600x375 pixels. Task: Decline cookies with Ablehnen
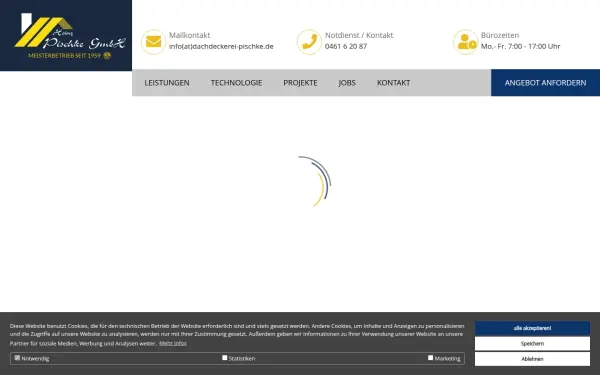532,359
